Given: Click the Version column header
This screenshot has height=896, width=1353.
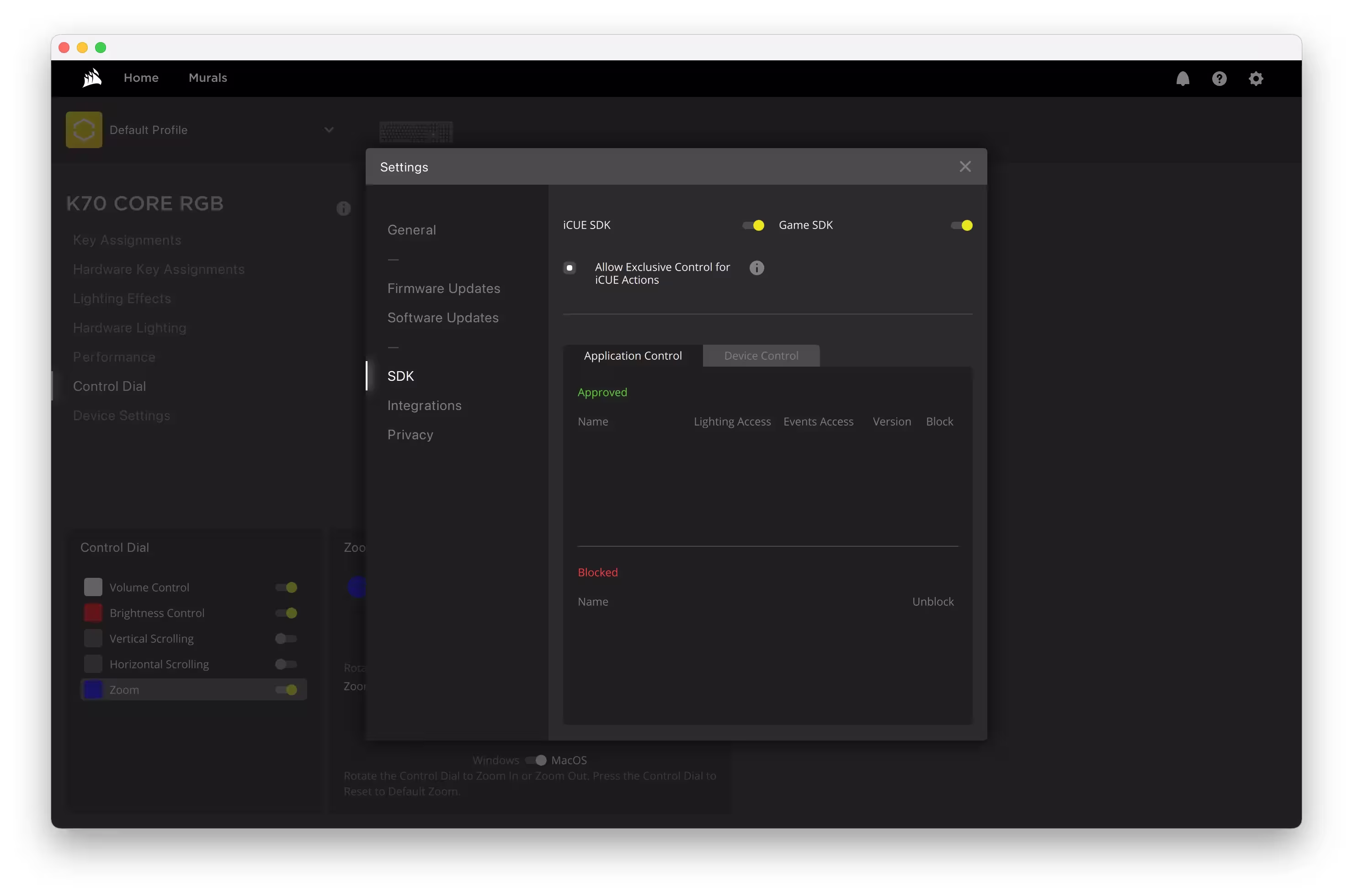Looking at the screenshot, I should pos(891,421).
